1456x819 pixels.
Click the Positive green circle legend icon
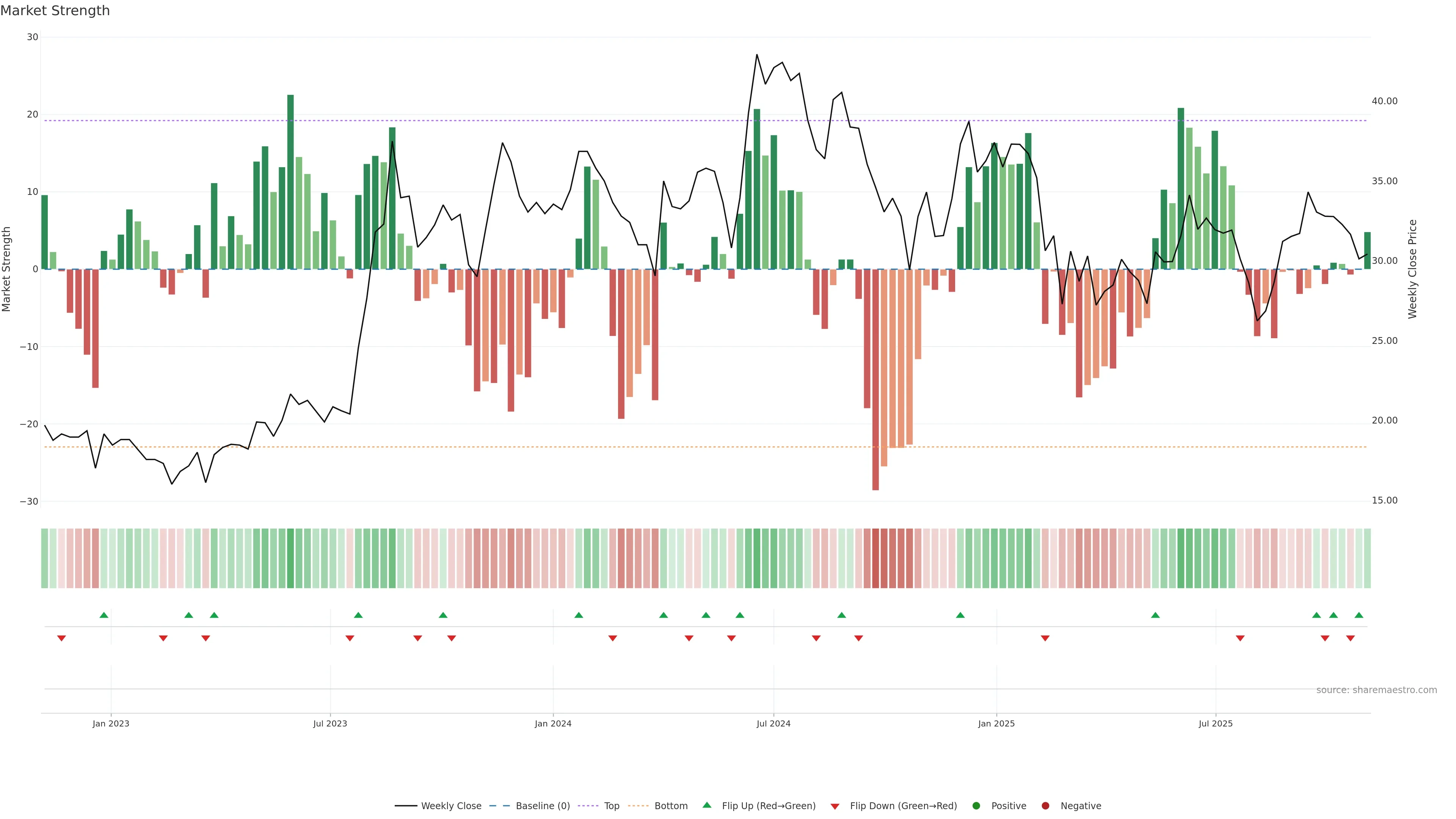pos(976,806)
